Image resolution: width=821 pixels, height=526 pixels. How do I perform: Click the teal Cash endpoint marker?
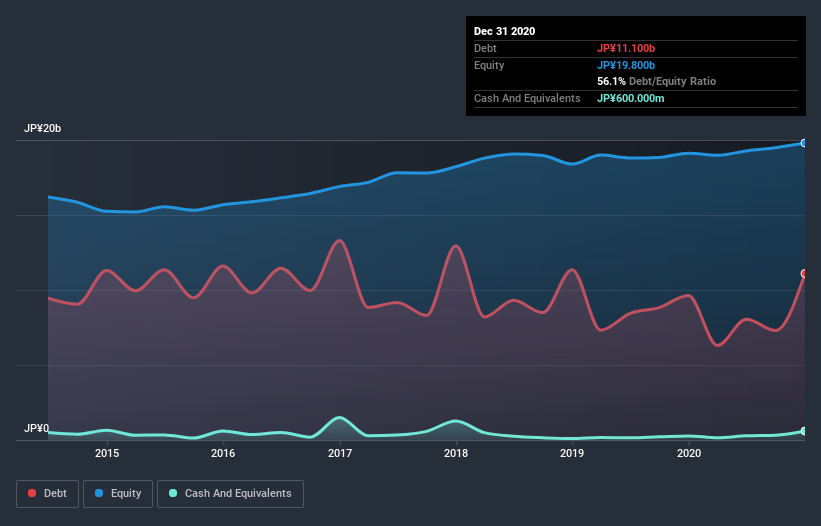coord(804,431)
